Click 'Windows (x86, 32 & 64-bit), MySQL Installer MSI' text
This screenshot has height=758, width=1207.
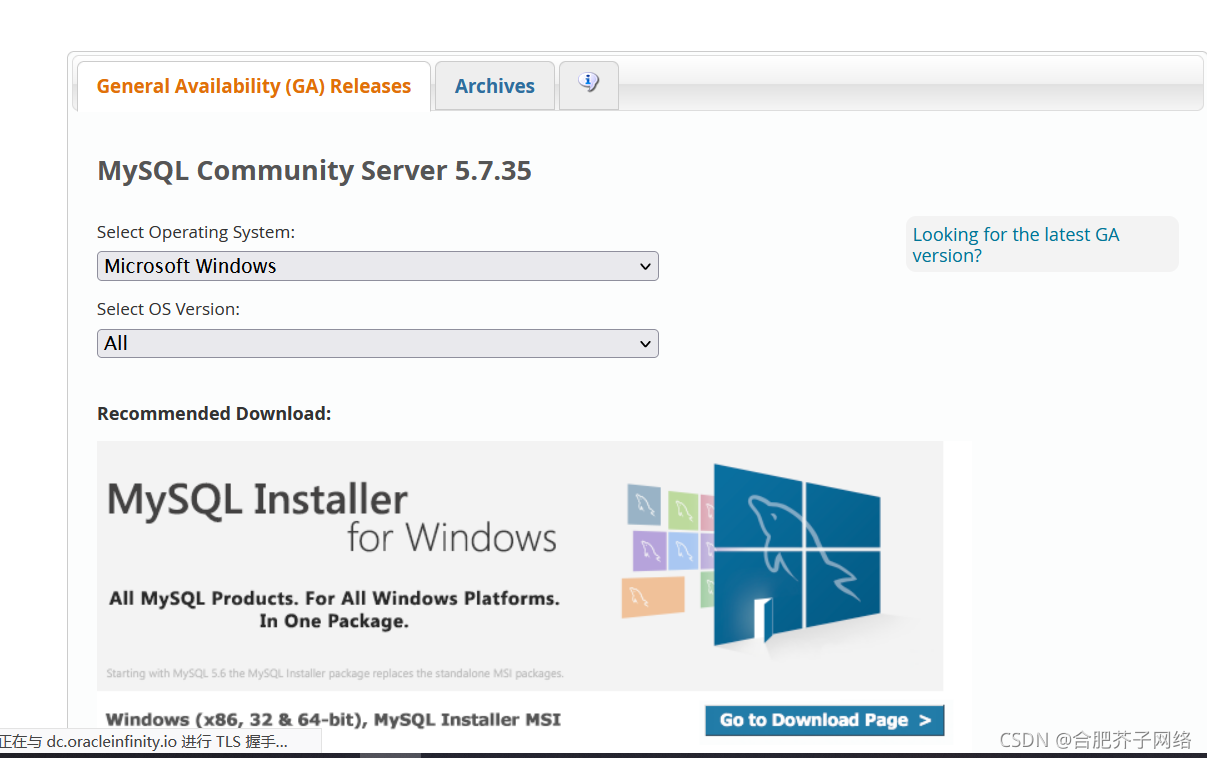tap(333, 719)
